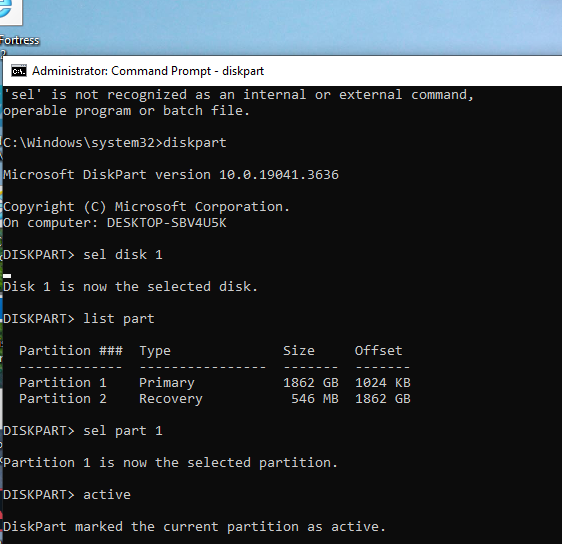The image size is (562, 544).
Task: Click the 'Administrator: Command Prompt - diskpart' window title
Action: pos(148,71)
